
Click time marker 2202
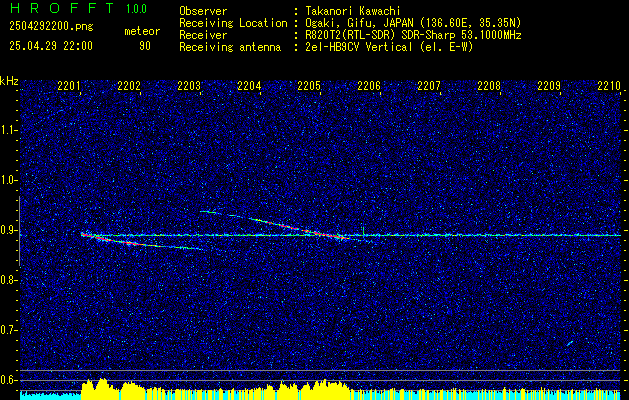(x=129, y=85)
